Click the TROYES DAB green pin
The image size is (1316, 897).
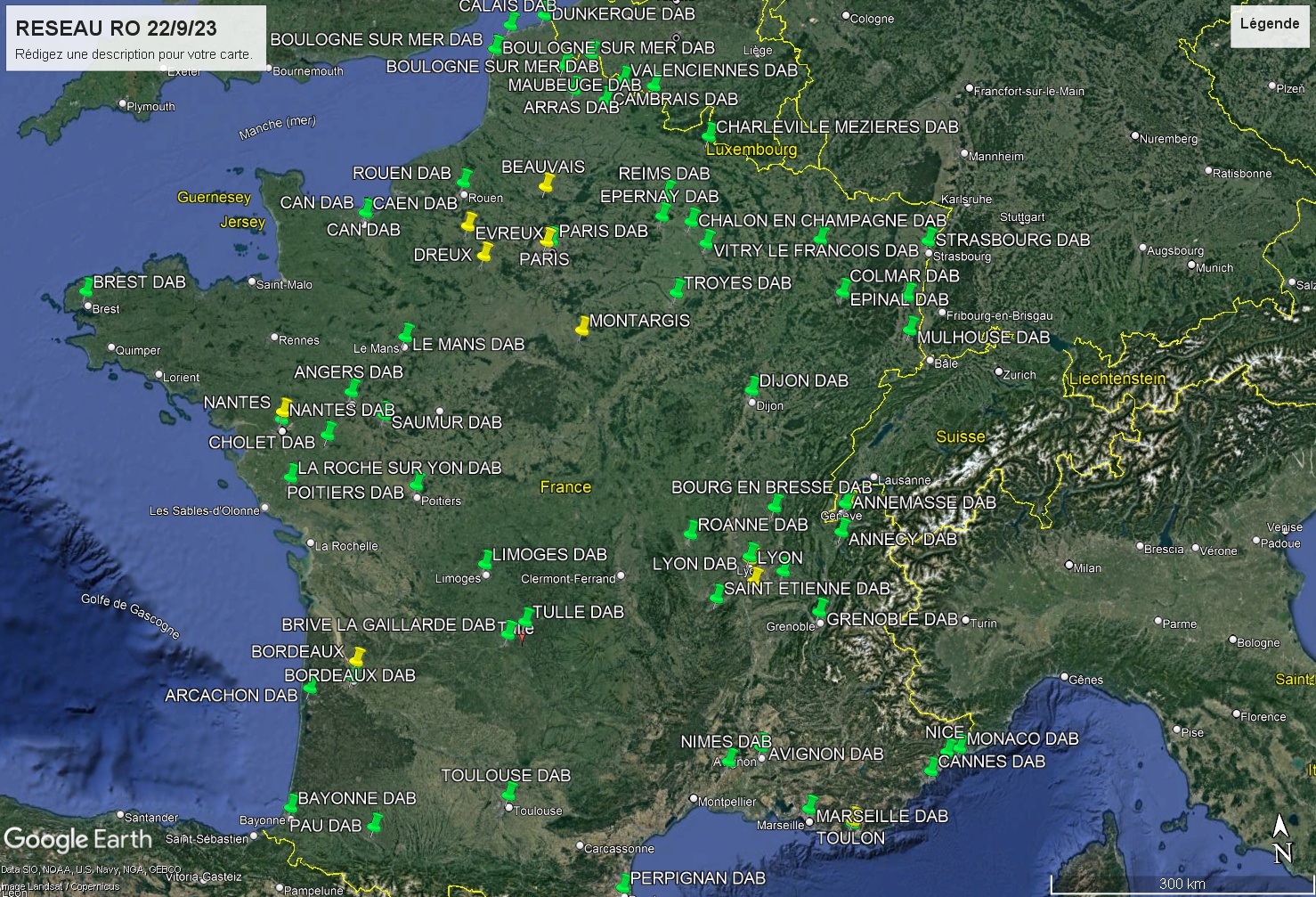coord(678,288)
